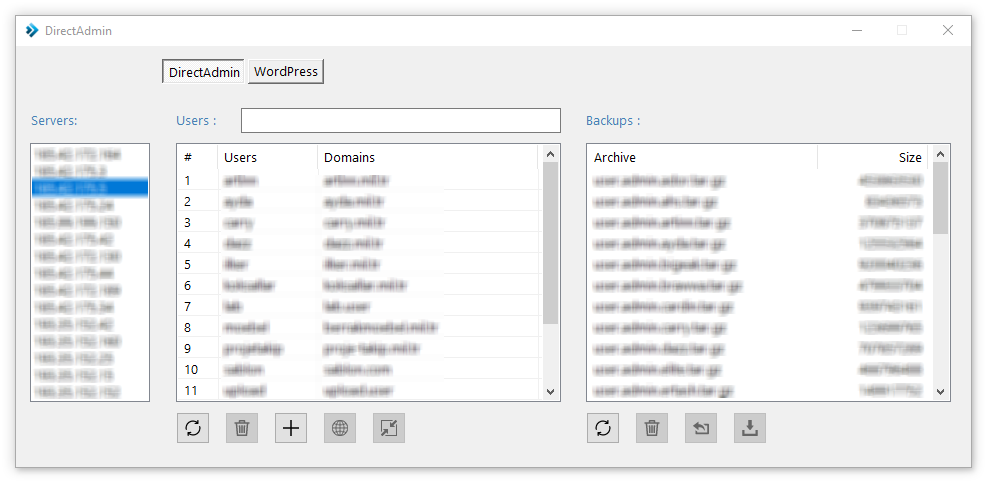This screenshot has width=987, height=483.
Task: Minimize the DirectAdmin window
Action: tap(857, 30)
